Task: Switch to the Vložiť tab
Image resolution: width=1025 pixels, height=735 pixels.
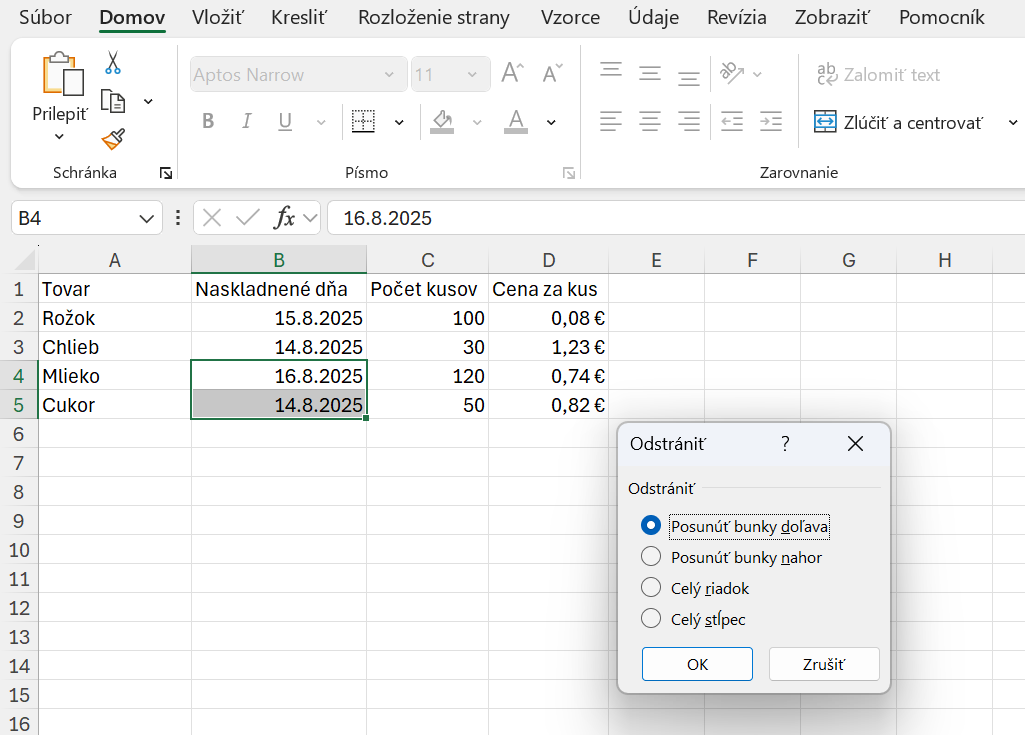Action: tap(218, 18)
